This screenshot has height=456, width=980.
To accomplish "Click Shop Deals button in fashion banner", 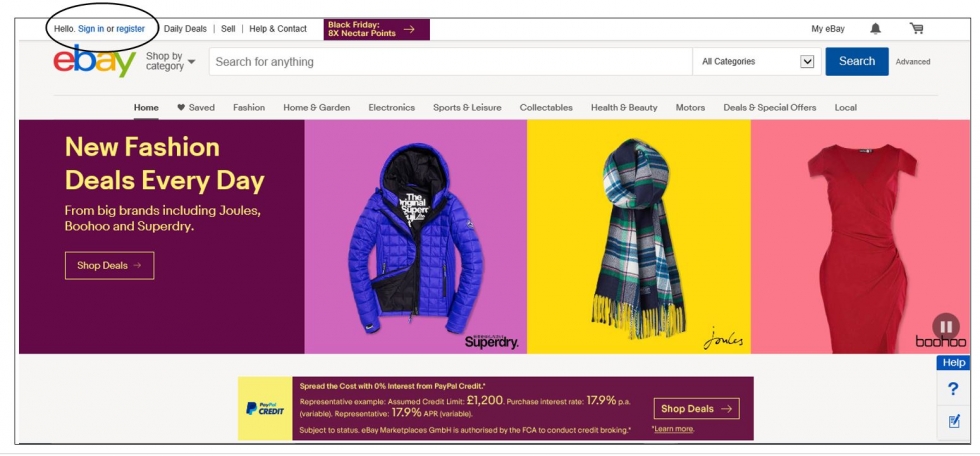I will point(109,265).
